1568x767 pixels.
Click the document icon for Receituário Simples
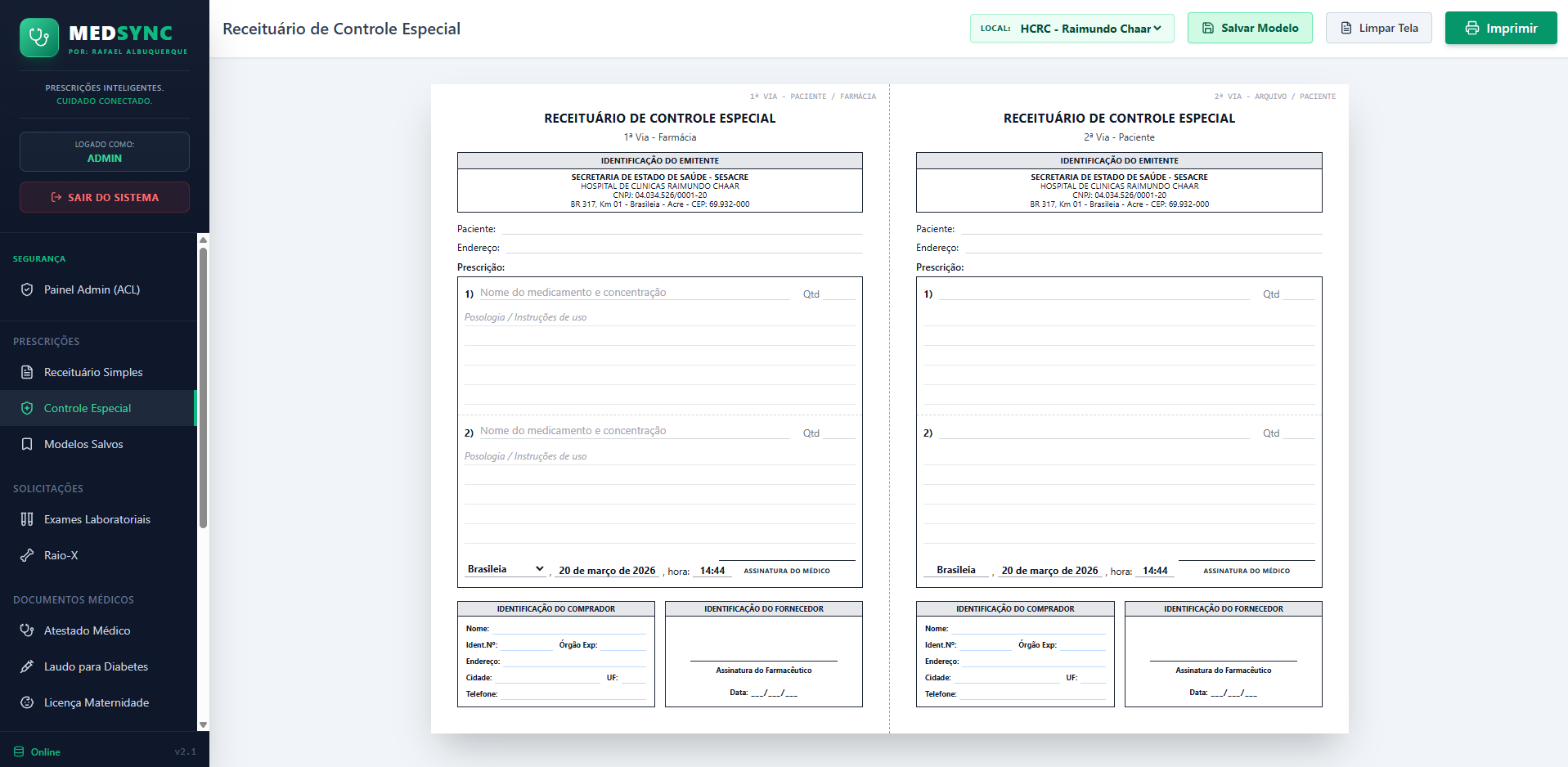coord(27,372)
